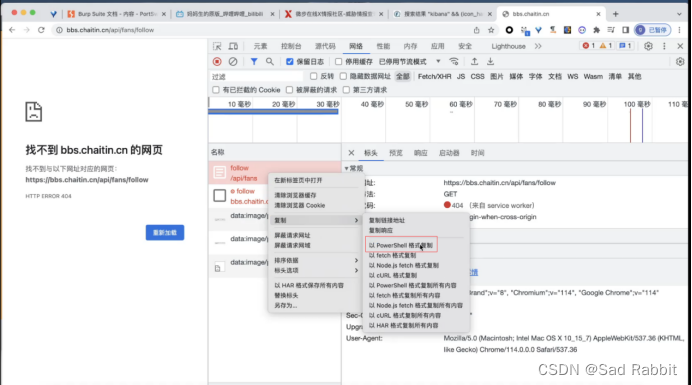Open Chrome's three-dot menu
Screen dimensions: 692x385
coord(680,30)
